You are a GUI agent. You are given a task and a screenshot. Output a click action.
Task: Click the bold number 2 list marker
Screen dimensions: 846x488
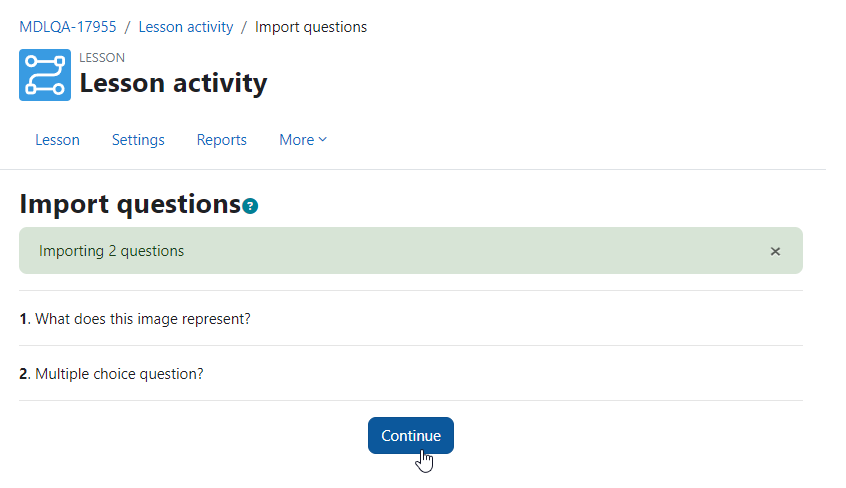pos(24,374)
